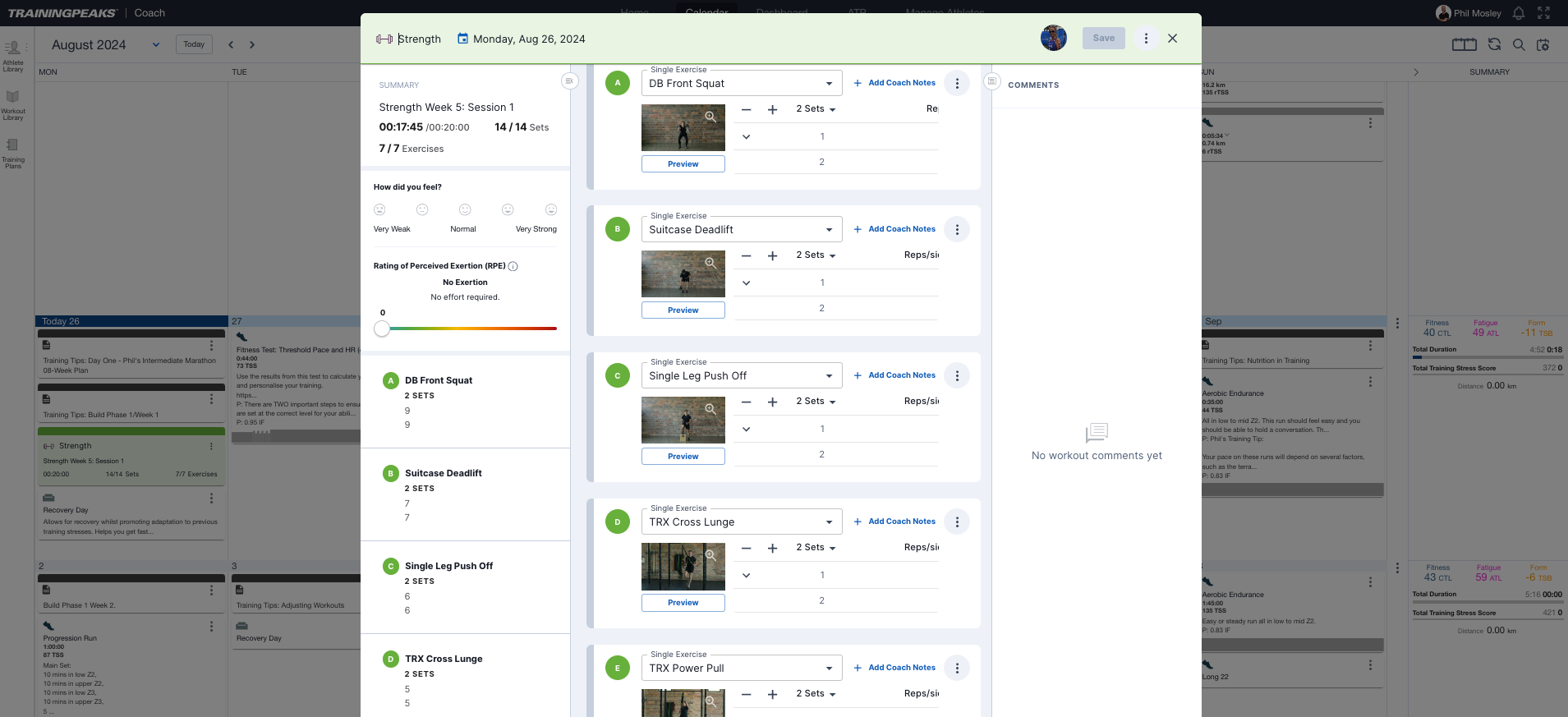Viewport: 1568px width, 717px height.
Task: Click the Today button on calendar
Action: (x=194, y=44)
